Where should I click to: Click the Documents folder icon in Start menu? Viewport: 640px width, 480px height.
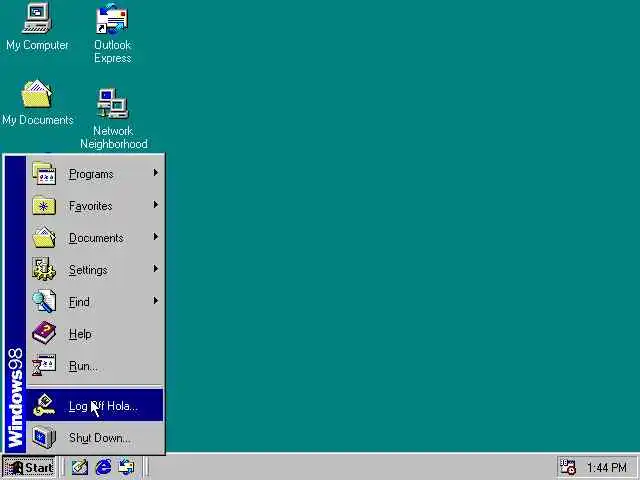pos(44,237)
